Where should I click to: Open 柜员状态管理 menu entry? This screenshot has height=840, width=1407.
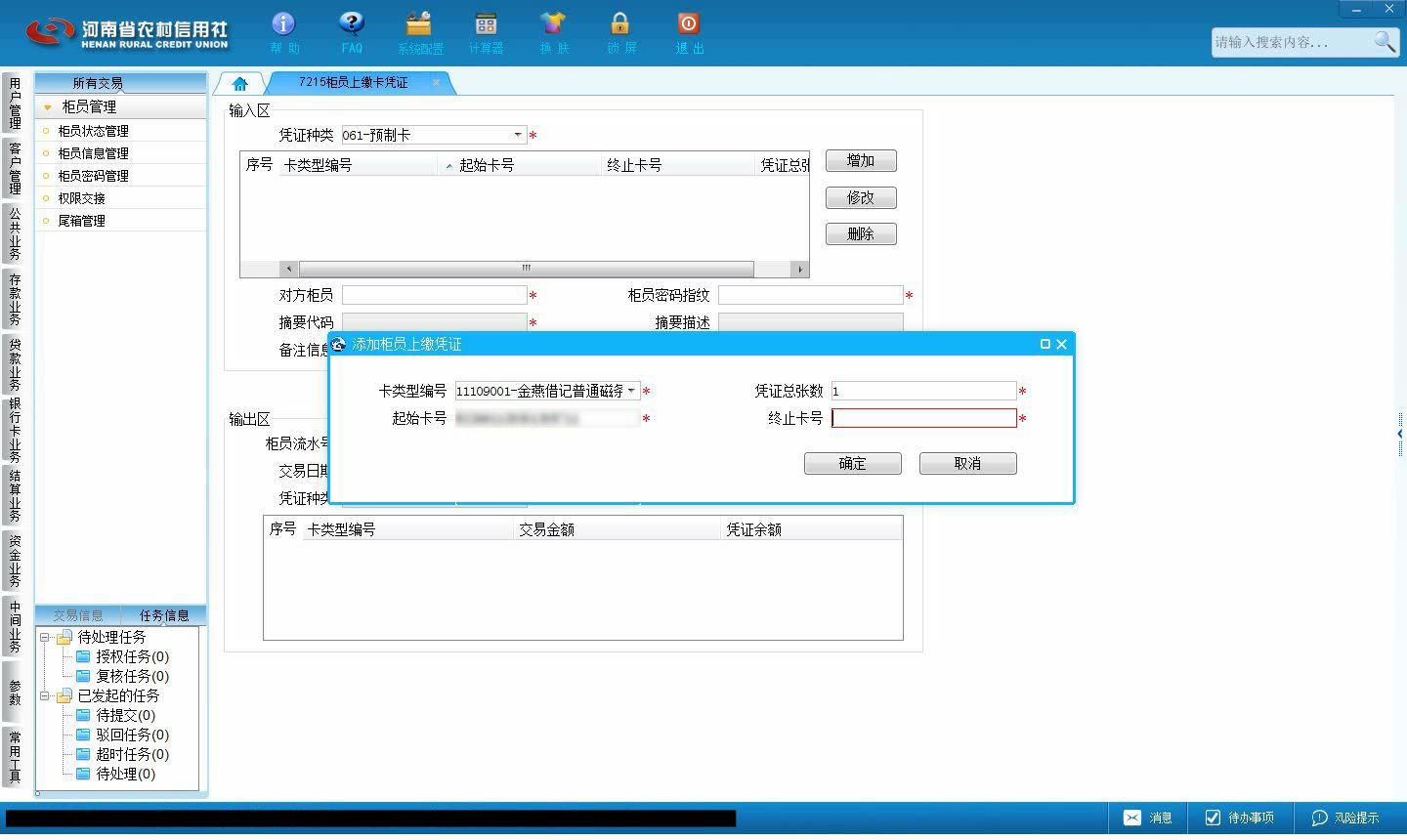93,131
